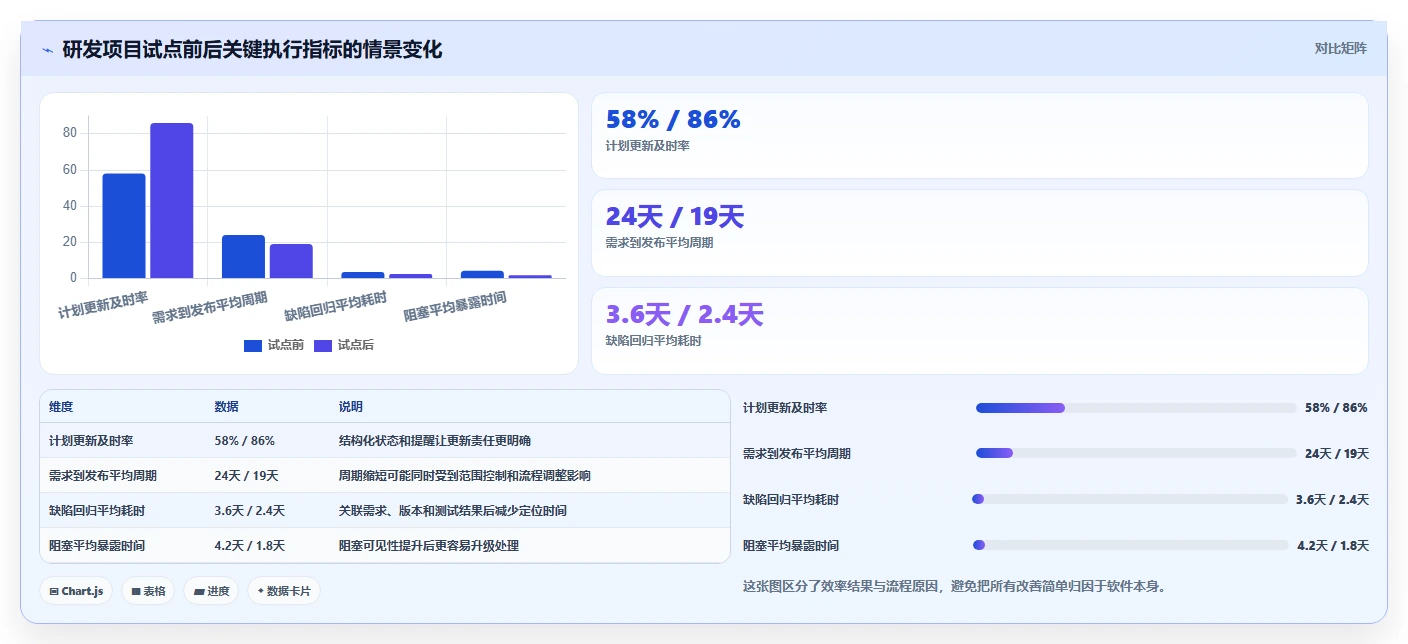This screenshot has height=644, width=1408.
Task: Click the icon inside Chart.js chip
Action: tap(54, 592)
